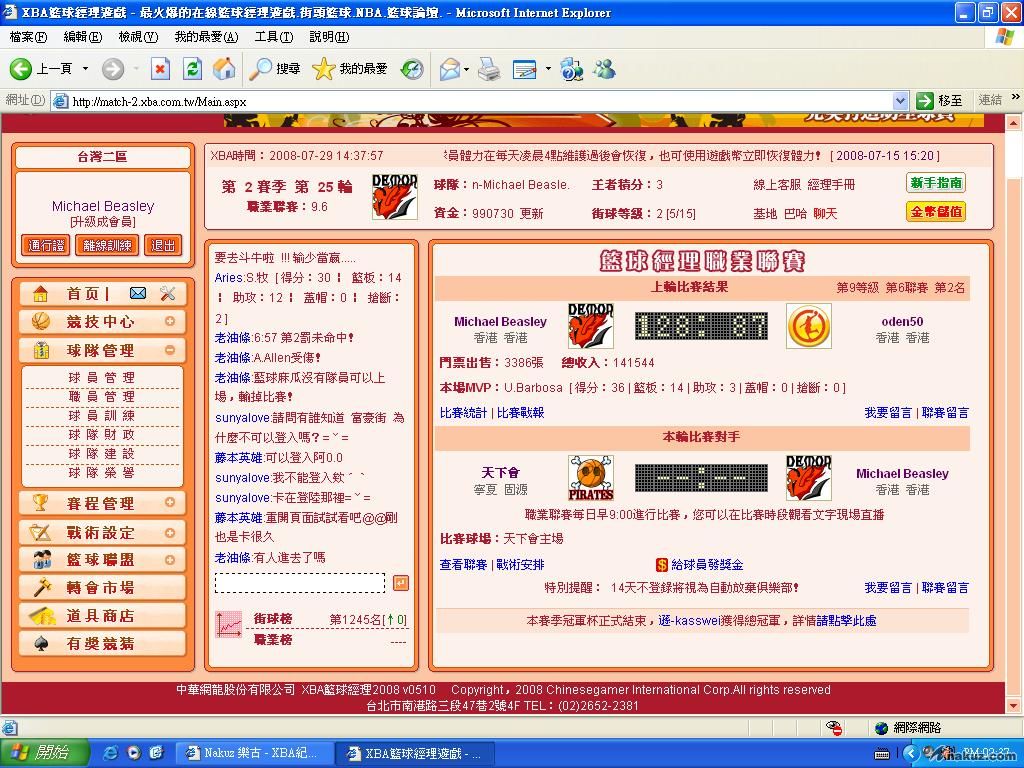The image size is (1024, 768).
Task: Click the Stop page loading icon
Action: click(160, 69)
